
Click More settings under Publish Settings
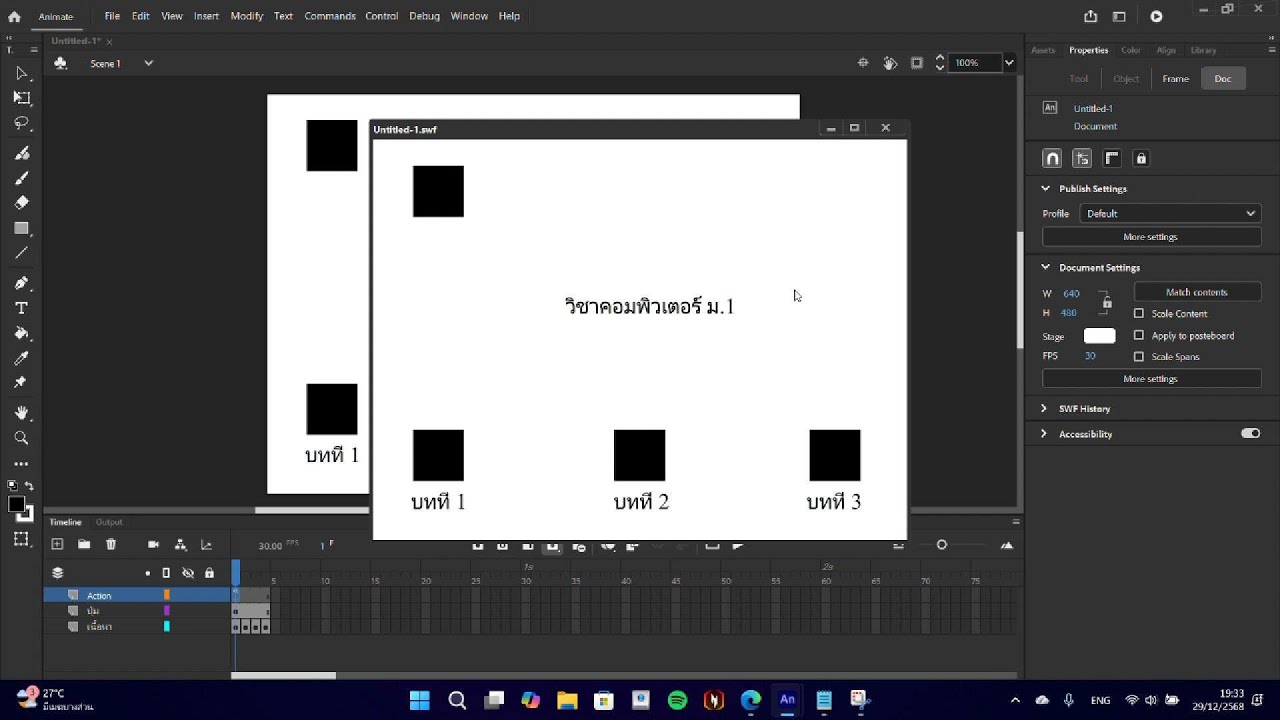(1151, 237)
